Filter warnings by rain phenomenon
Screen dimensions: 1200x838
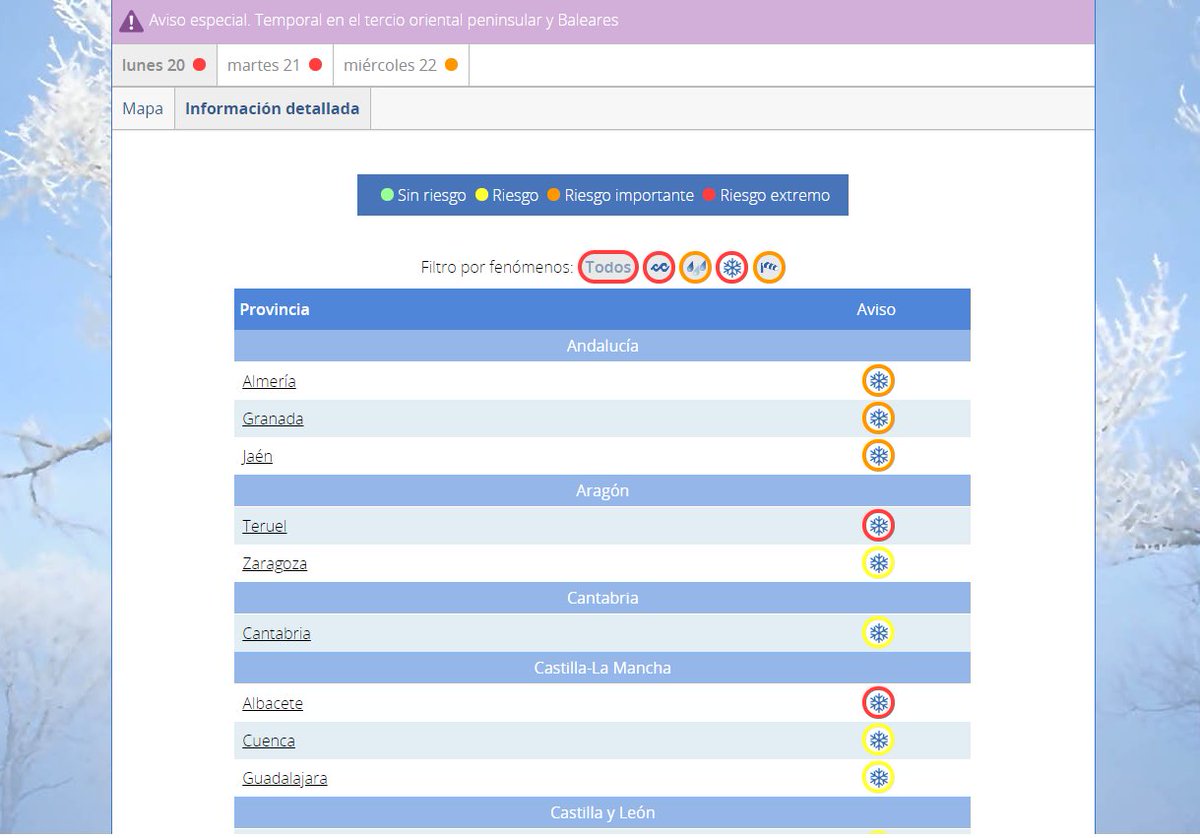point(695,267)
